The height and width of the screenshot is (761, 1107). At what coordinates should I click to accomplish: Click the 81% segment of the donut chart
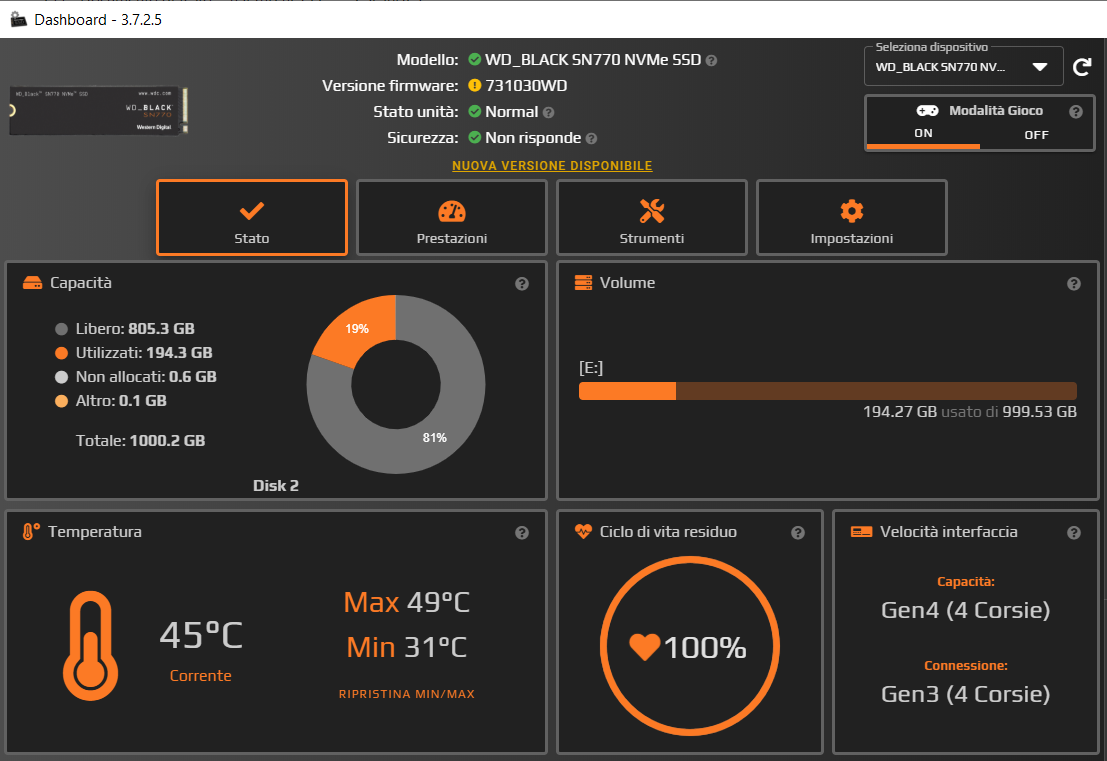[435, 438]
